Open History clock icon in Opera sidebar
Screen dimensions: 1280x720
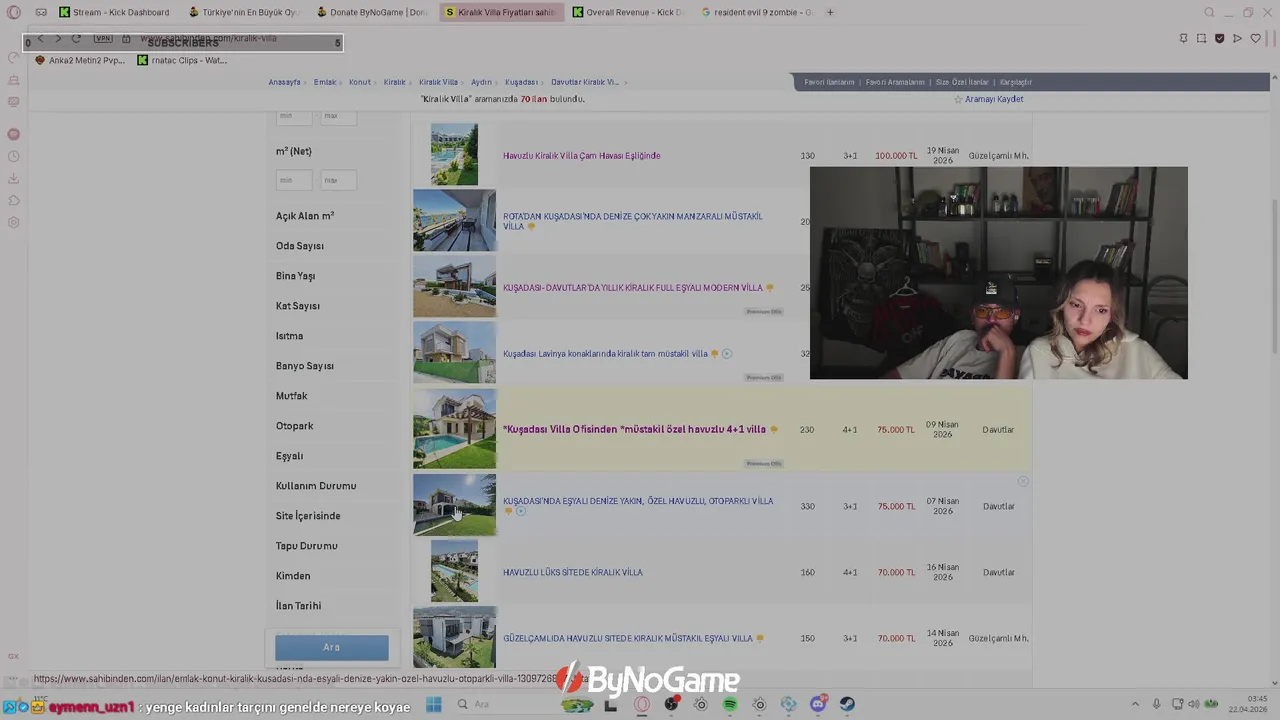[x=13, y=156]
